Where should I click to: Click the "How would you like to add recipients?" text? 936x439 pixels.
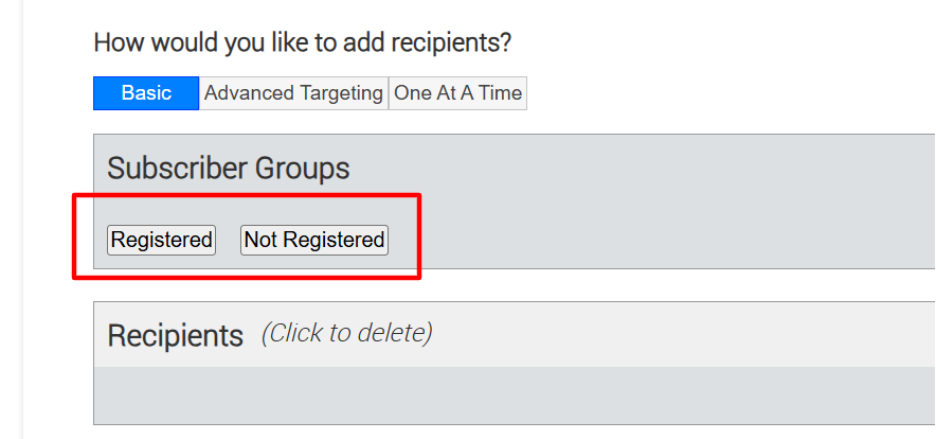[302, 43]
